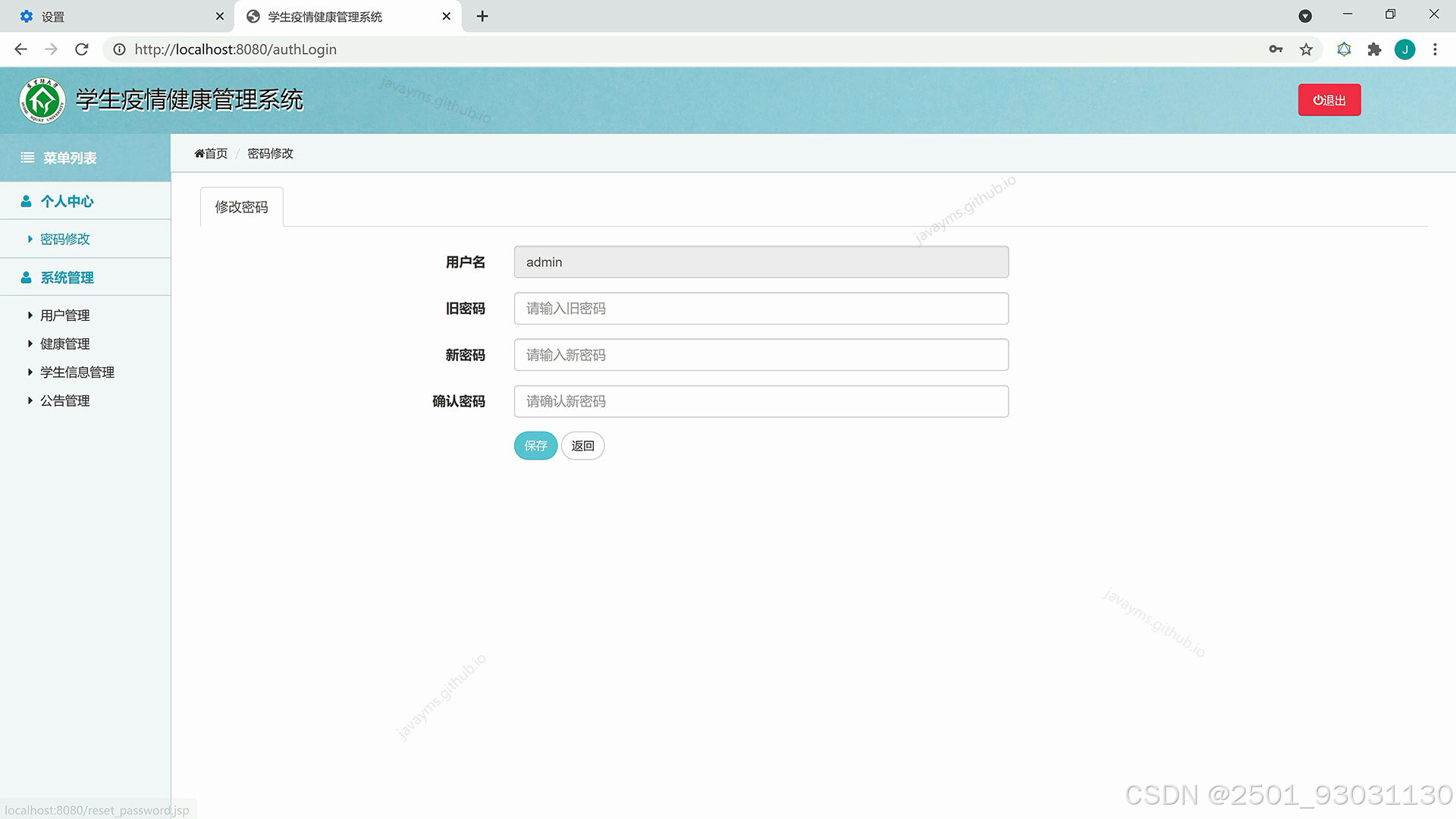Image resolution: width=1456 pixels, height=819 pixels.
Task: Focus the 新密码 input field
Action: click(761, 355)
